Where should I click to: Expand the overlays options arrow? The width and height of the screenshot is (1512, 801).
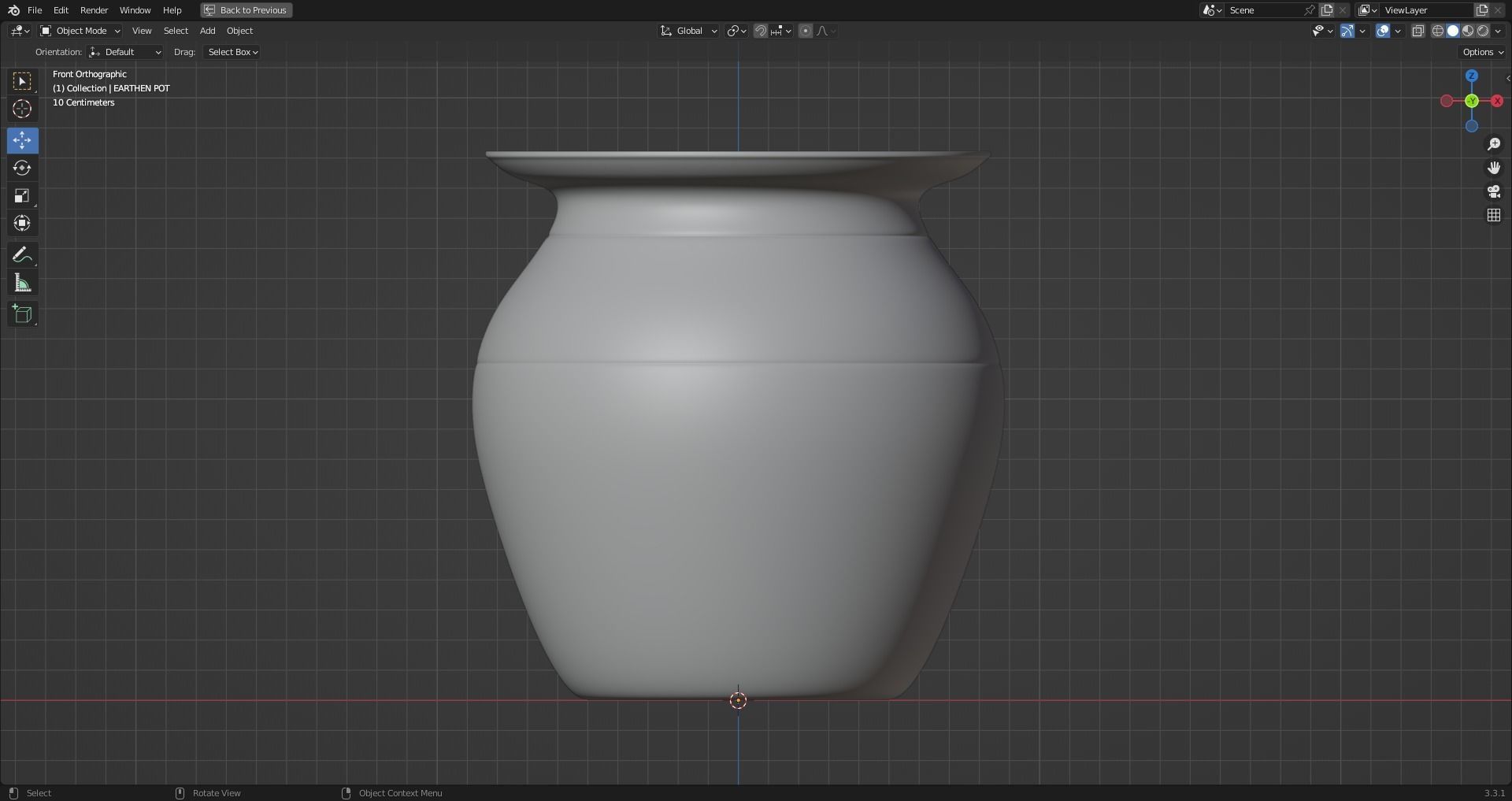tap(1398, 31)
